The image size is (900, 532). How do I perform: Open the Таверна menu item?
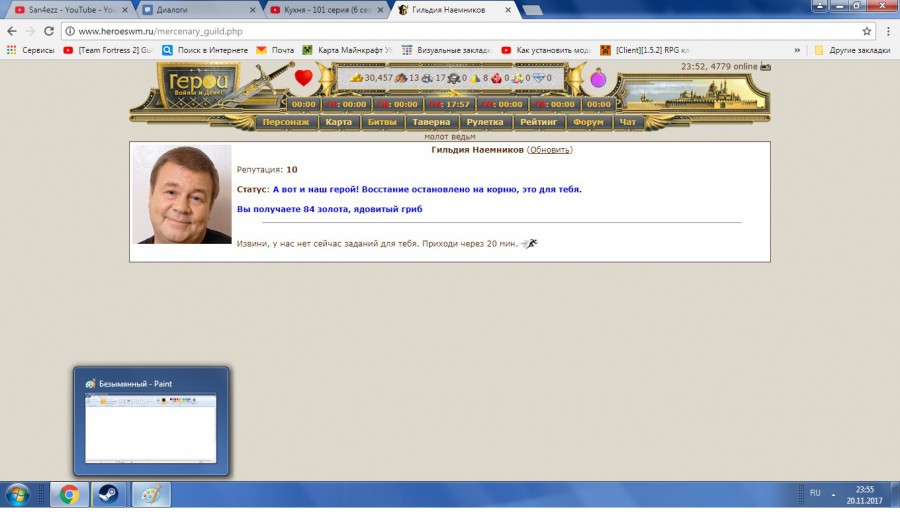(431, 122)
